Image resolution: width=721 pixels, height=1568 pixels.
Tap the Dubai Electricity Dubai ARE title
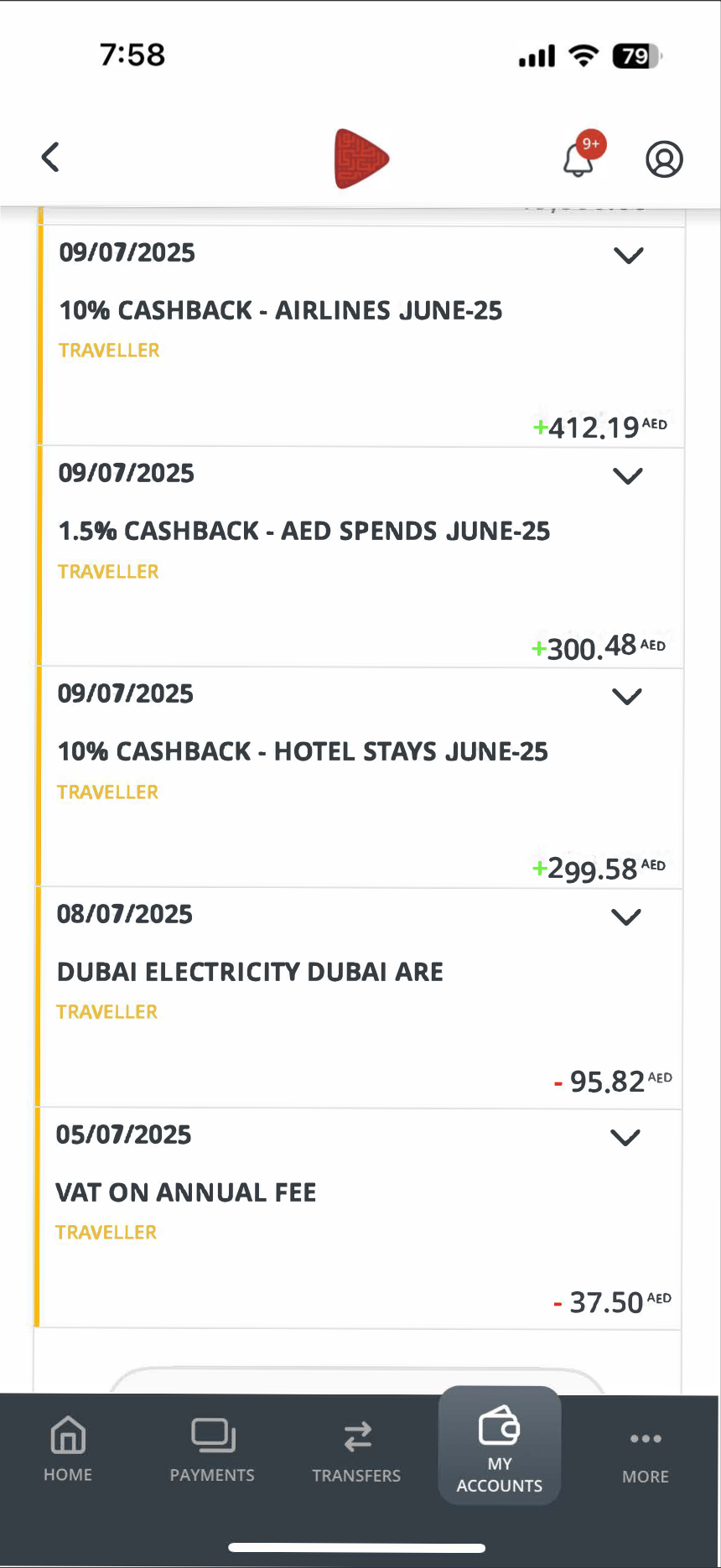[250, 972]
